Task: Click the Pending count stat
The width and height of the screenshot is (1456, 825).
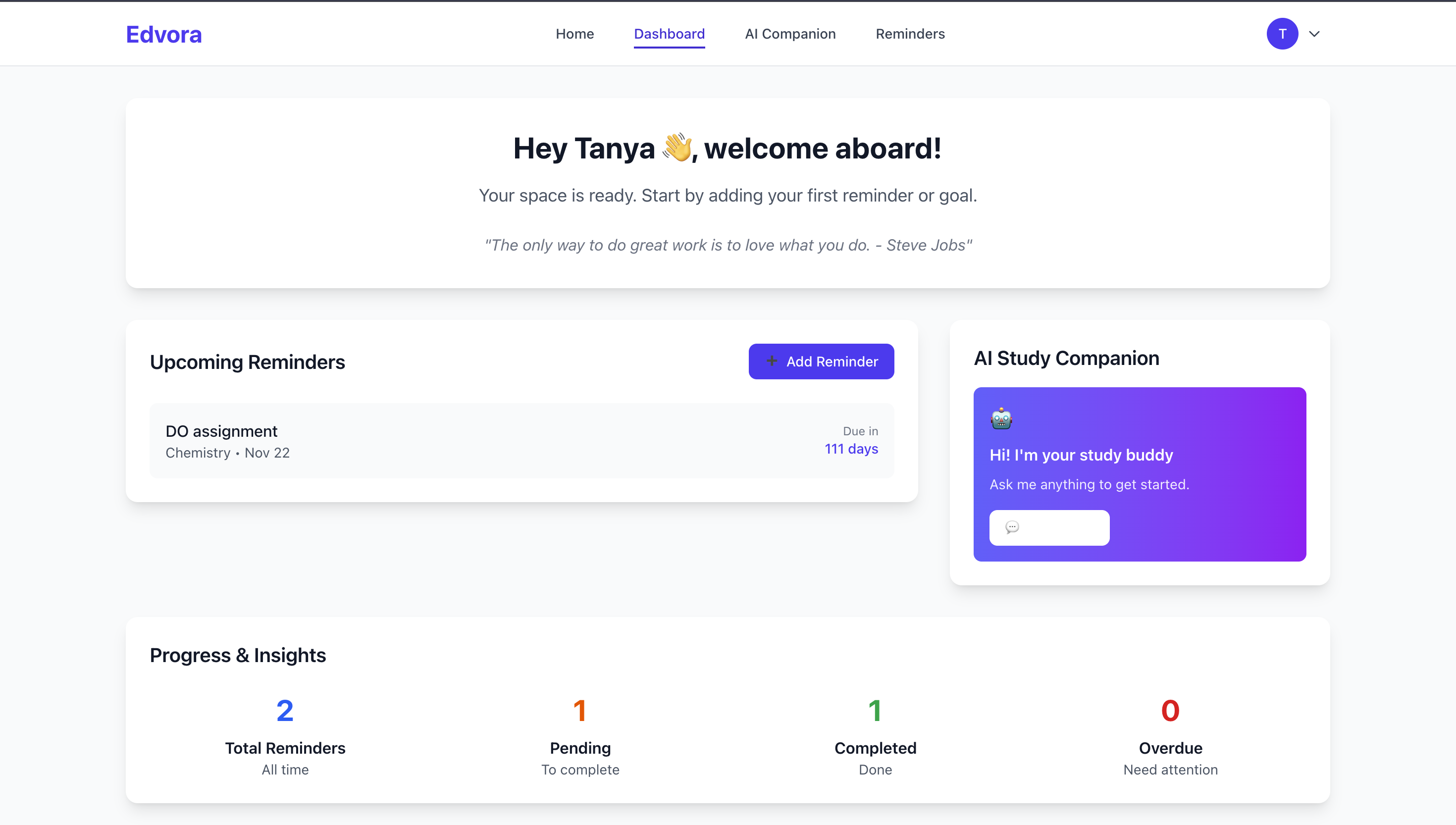Action: click(x=579, y=711)
